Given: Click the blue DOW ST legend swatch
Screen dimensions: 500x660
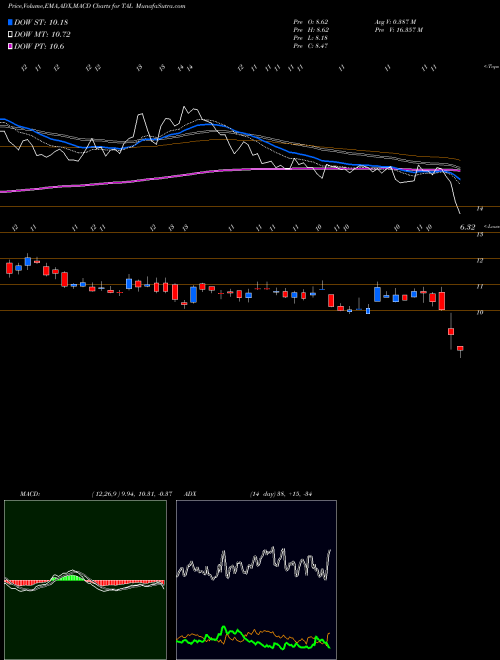Looking at the screenshot, I should coord(10,22).
